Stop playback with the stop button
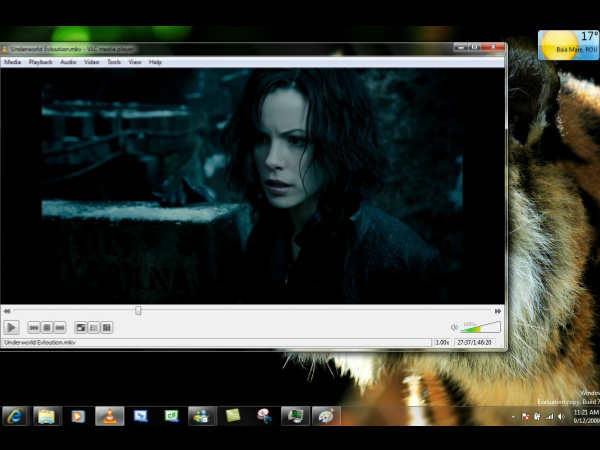Viewport: 600px width, 450px height. pyautogui.click(x=46, y=327)
